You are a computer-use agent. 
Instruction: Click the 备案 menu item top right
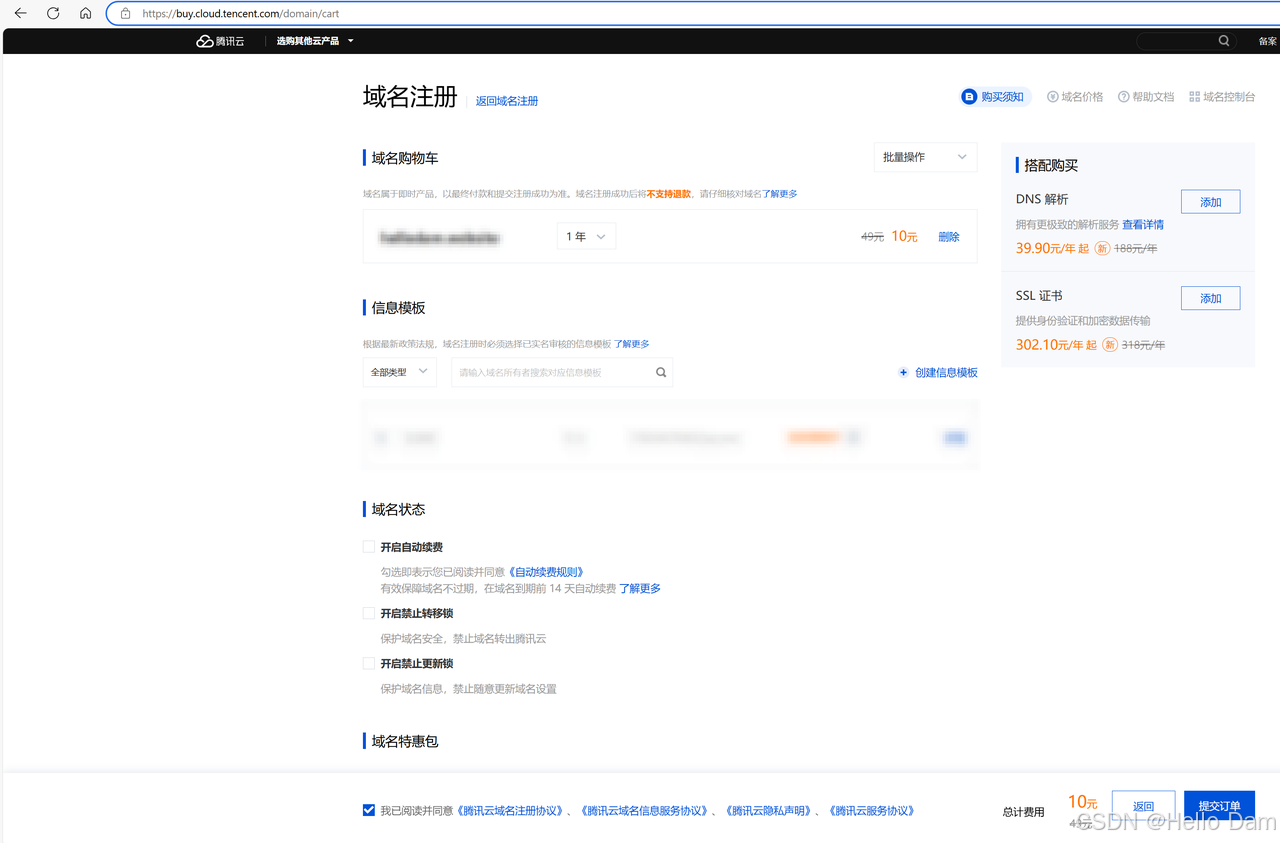[x=1268, y=41]
